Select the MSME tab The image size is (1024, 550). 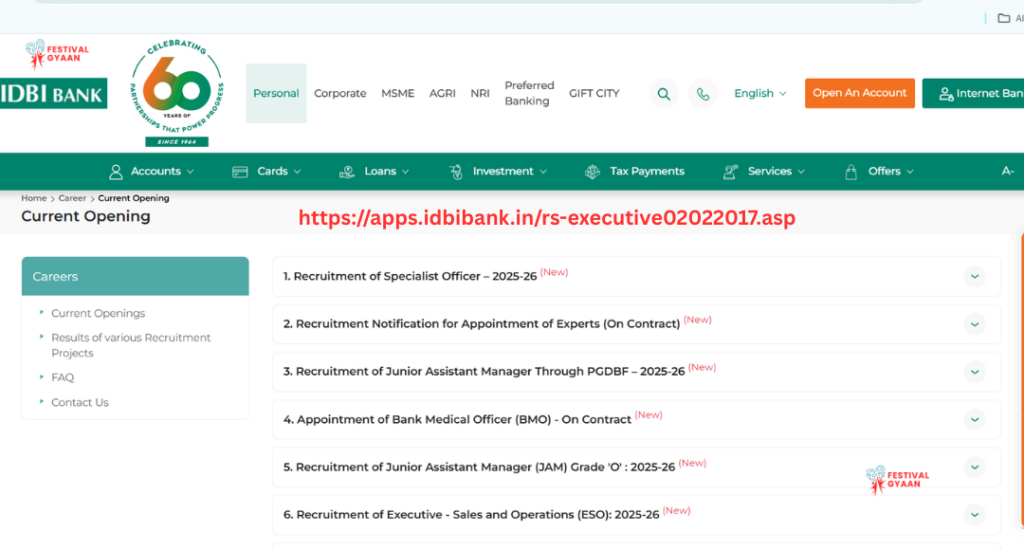(x=398, y=93)
